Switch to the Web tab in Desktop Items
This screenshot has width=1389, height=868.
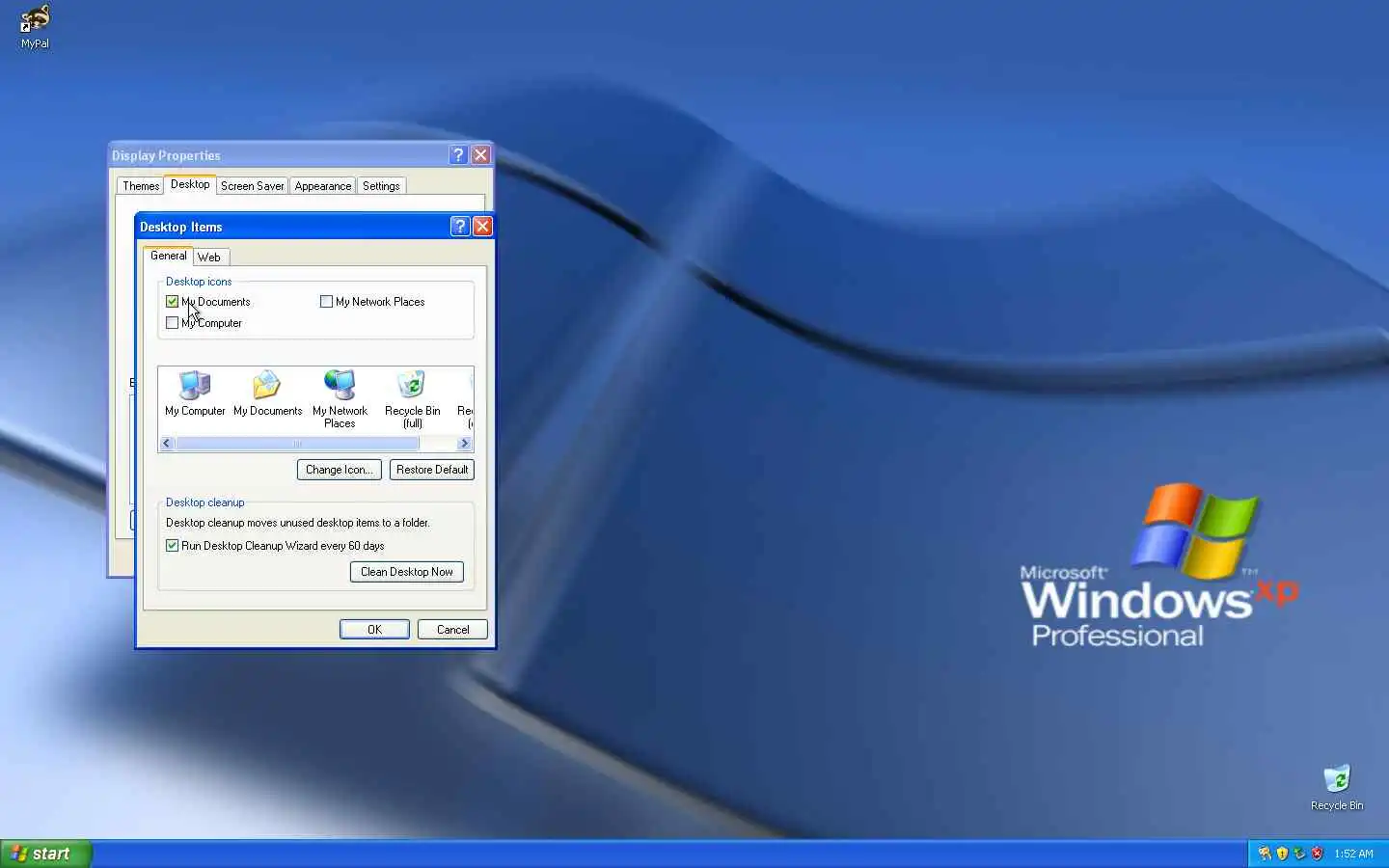click(x=209, y=258)
